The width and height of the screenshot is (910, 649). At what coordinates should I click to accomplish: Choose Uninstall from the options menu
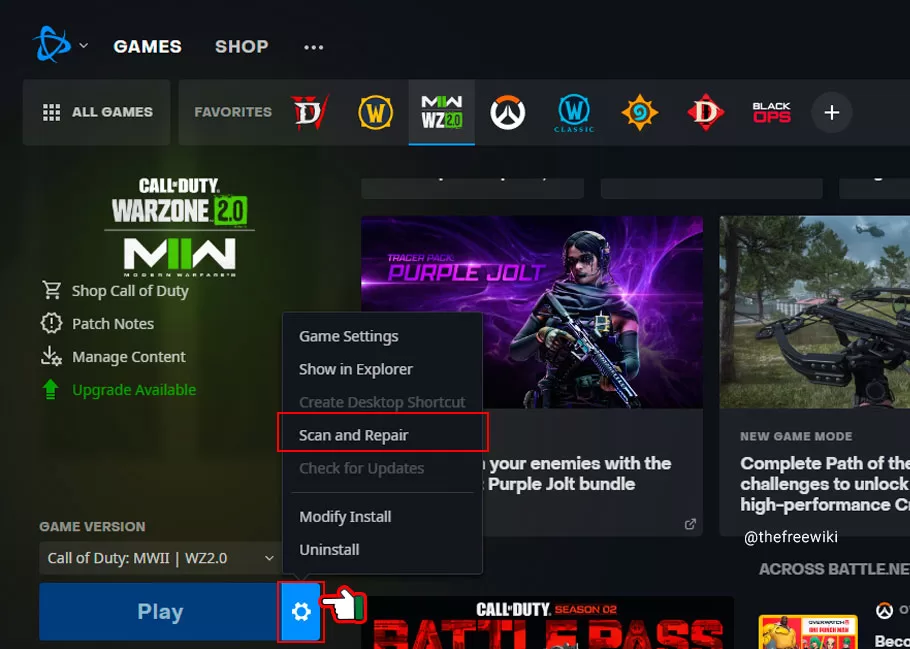tap(382, 550)
